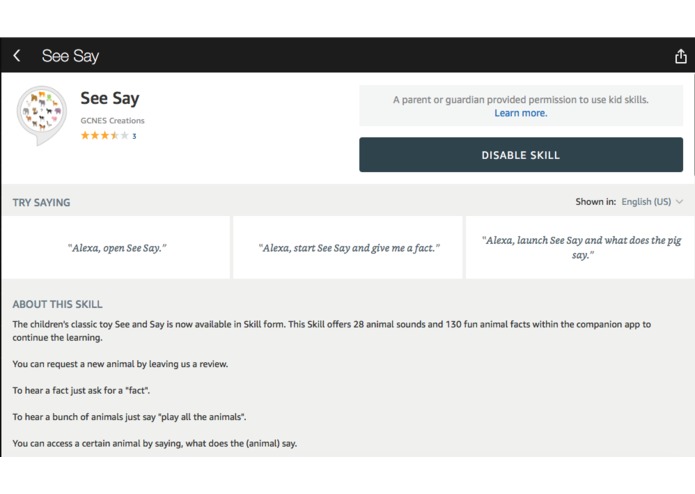This screenshot has width=695, height=494.
Task: Click the "28 animal sounds" description paragraph
Action: tap(332, 331)
